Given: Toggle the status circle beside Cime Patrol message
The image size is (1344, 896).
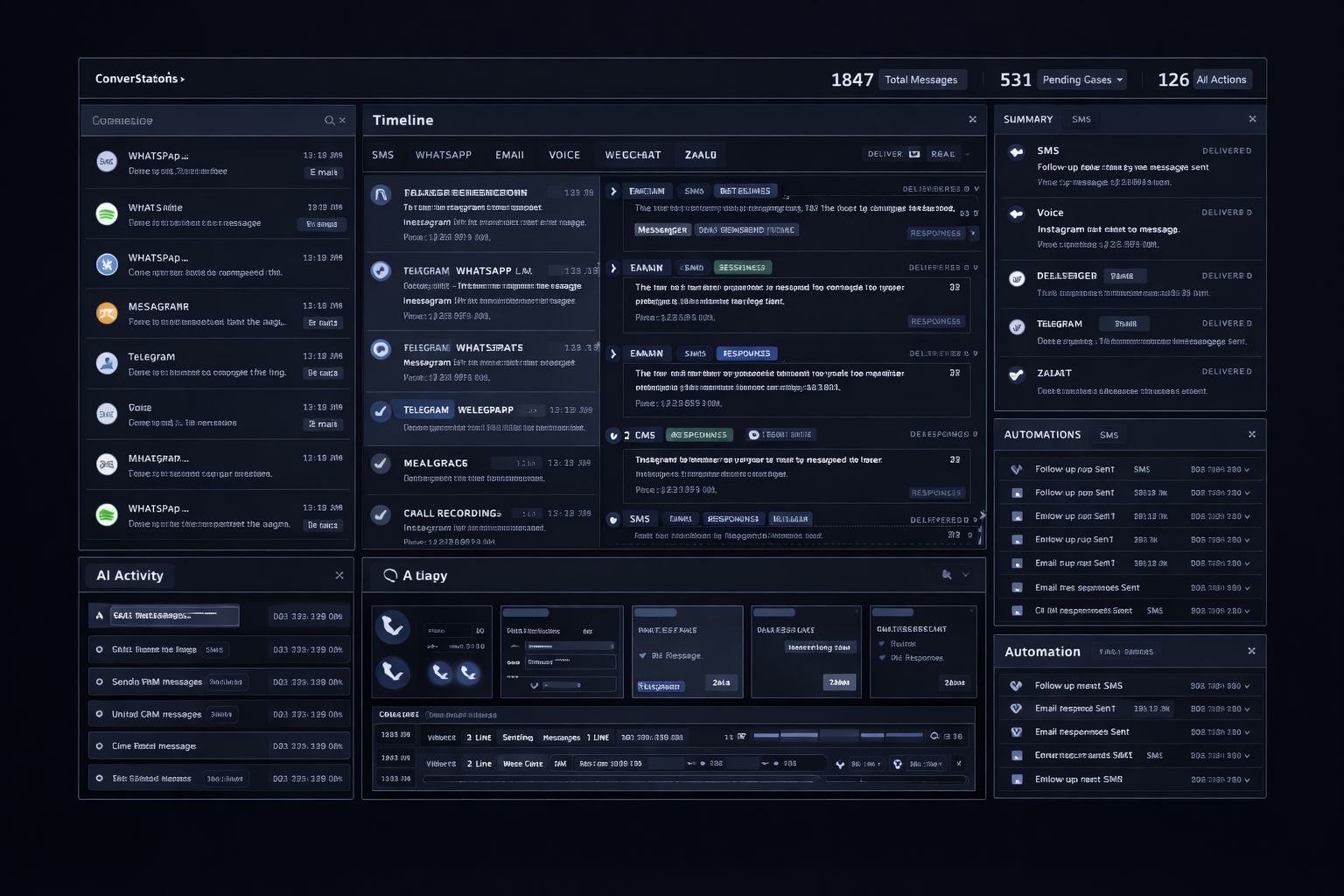Looking at the screenshot, I should pyautogui.click(x=98, y=745).
